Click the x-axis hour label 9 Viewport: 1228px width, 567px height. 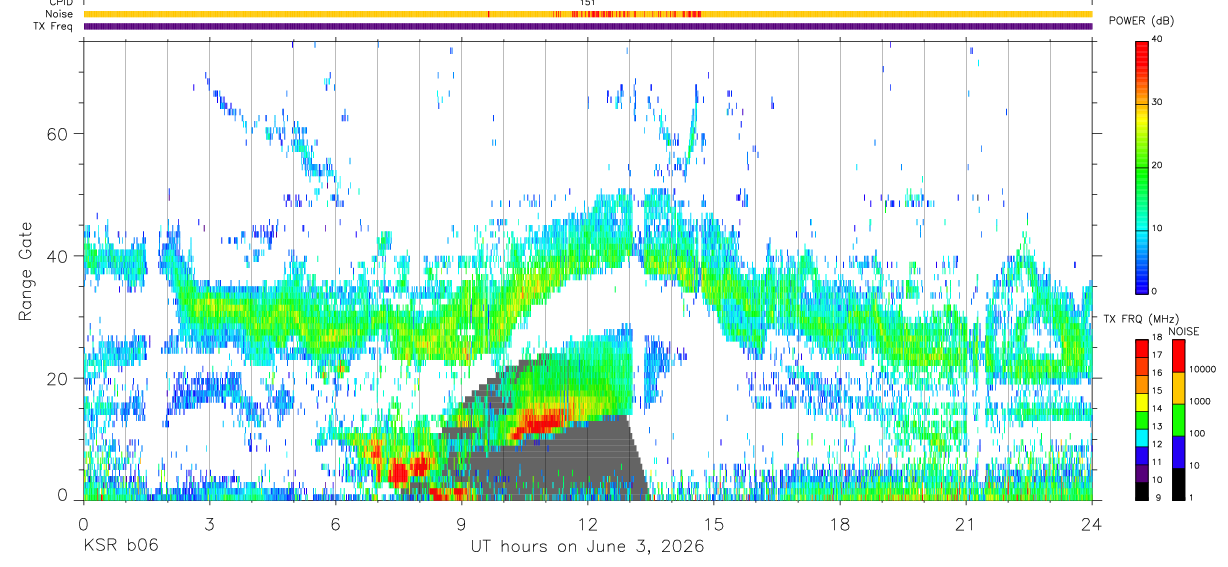coord(461,524)
